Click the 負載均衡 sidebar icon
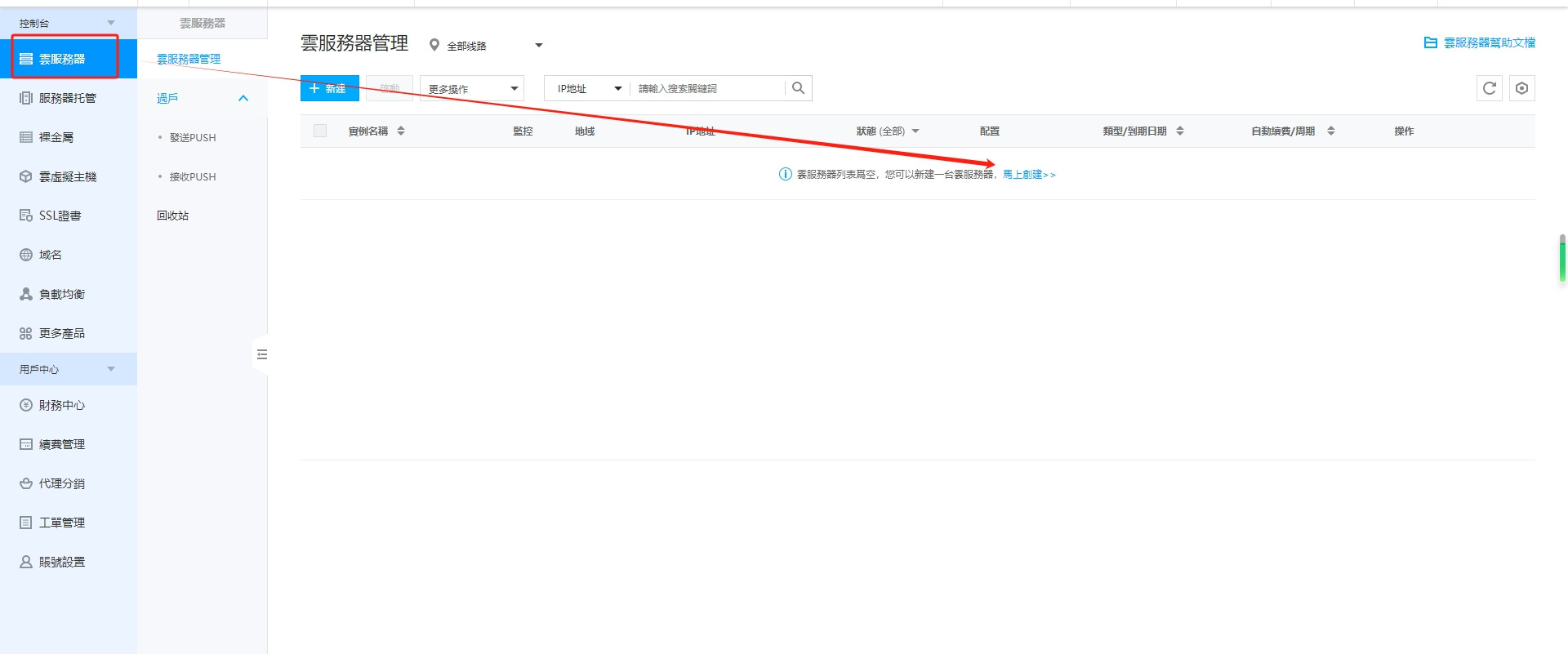 (26, 294)
